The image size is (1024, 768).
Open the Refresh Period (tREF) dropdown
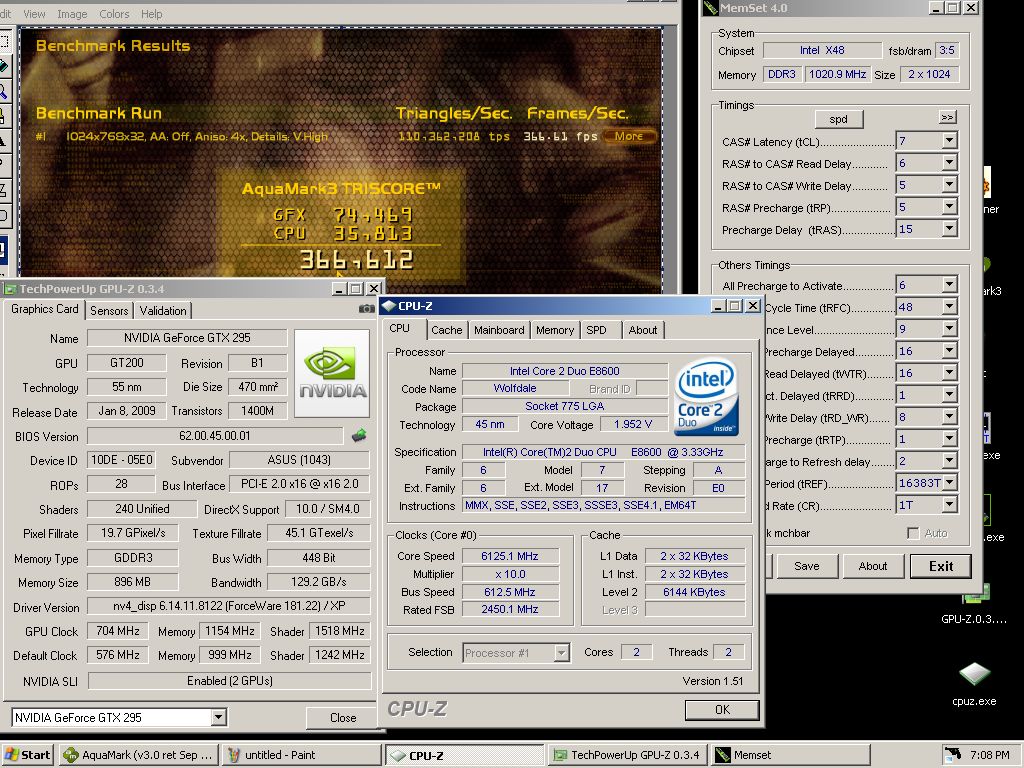(x=950, y=483)
